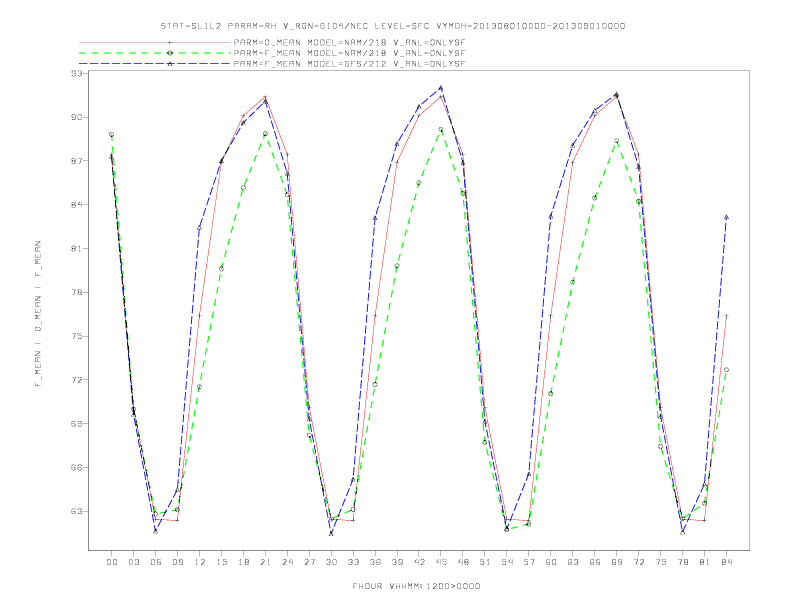Click x-axis forecast hour label 21
Viewport: 792px width, 612px height.
point(265,562)
